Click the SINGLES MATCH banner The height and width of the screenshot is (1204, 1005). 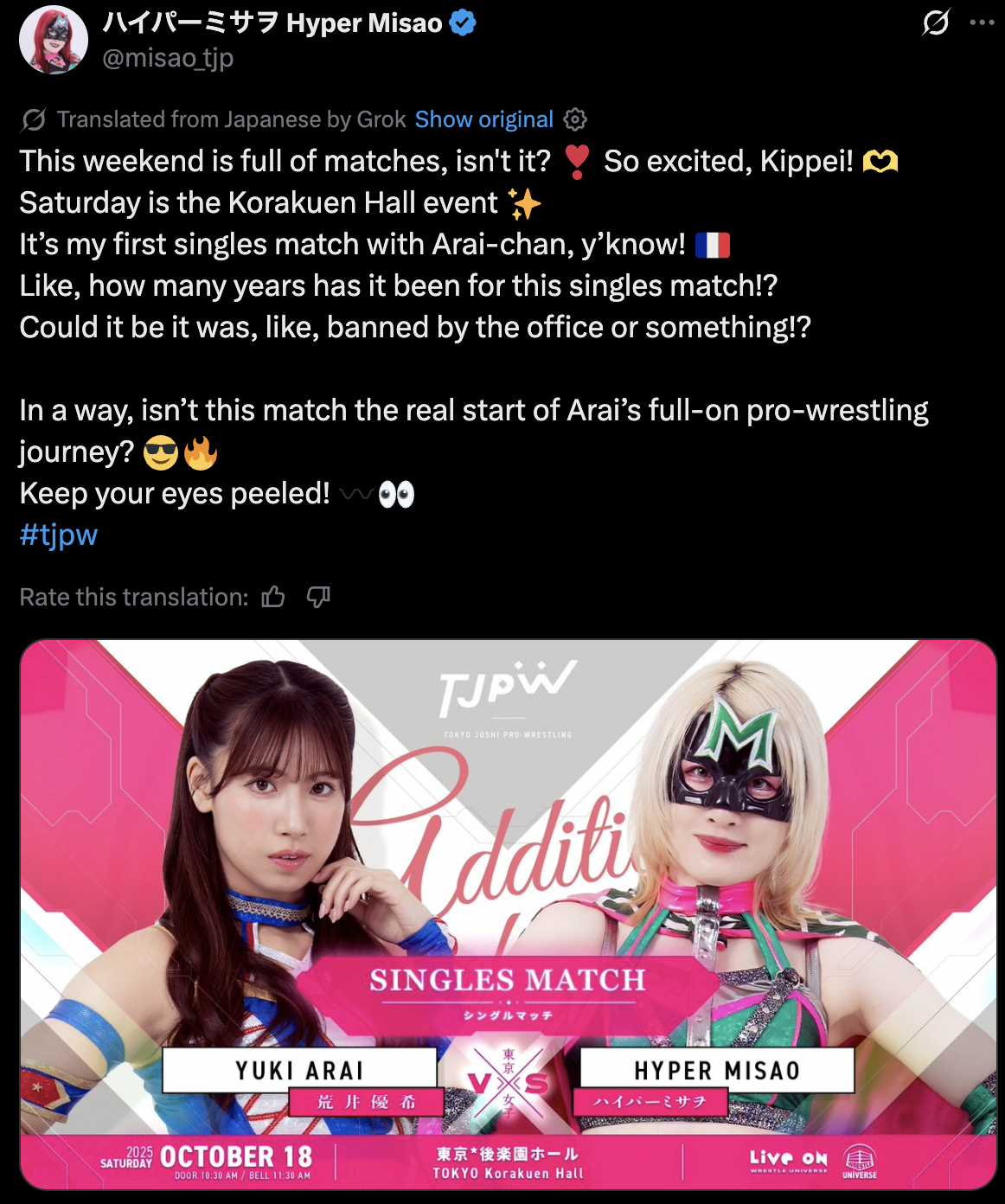tap(508, 980)
